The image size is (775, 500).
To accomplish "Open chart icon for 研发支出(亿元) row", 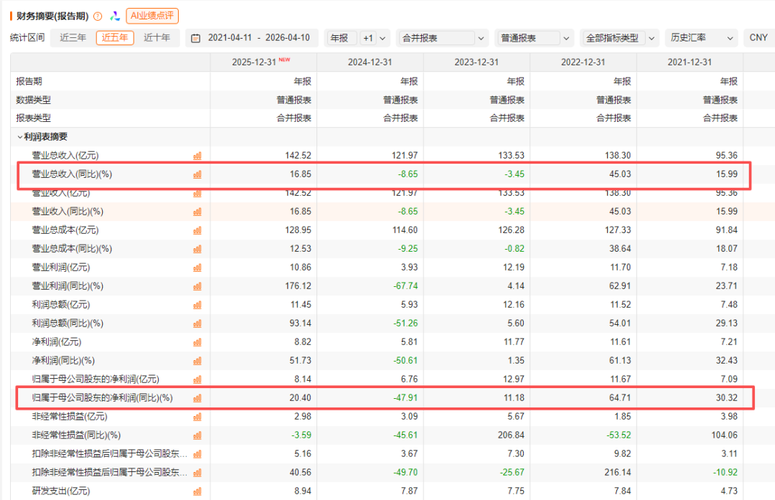I will click(197, 492).
